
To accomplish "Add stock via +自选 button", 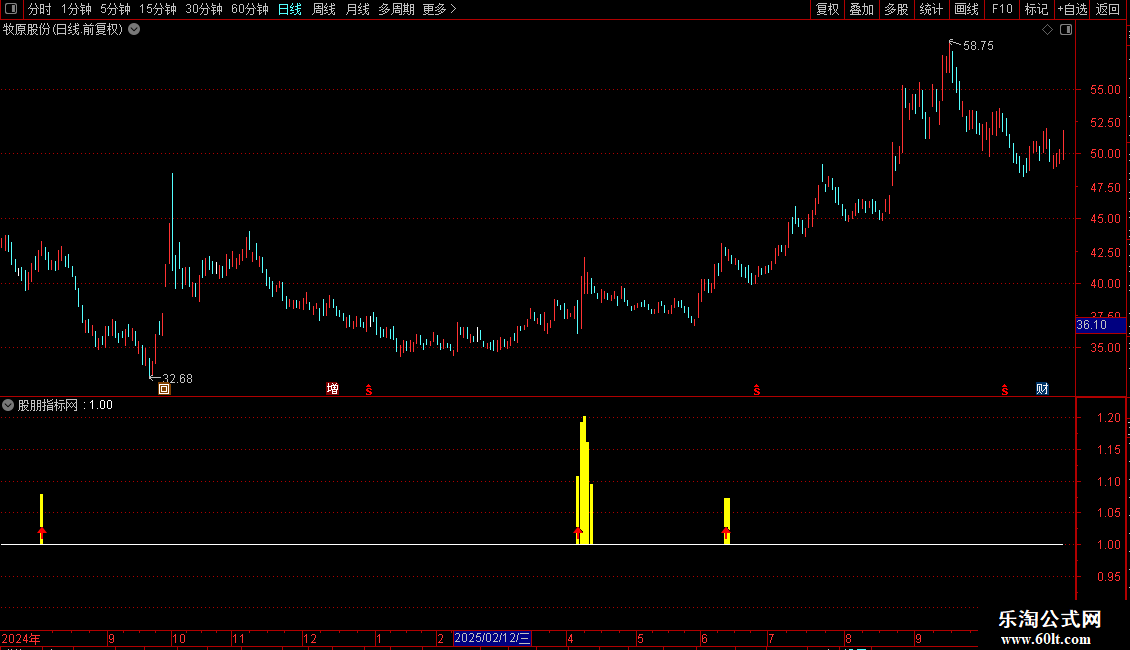I will 1072,9.
